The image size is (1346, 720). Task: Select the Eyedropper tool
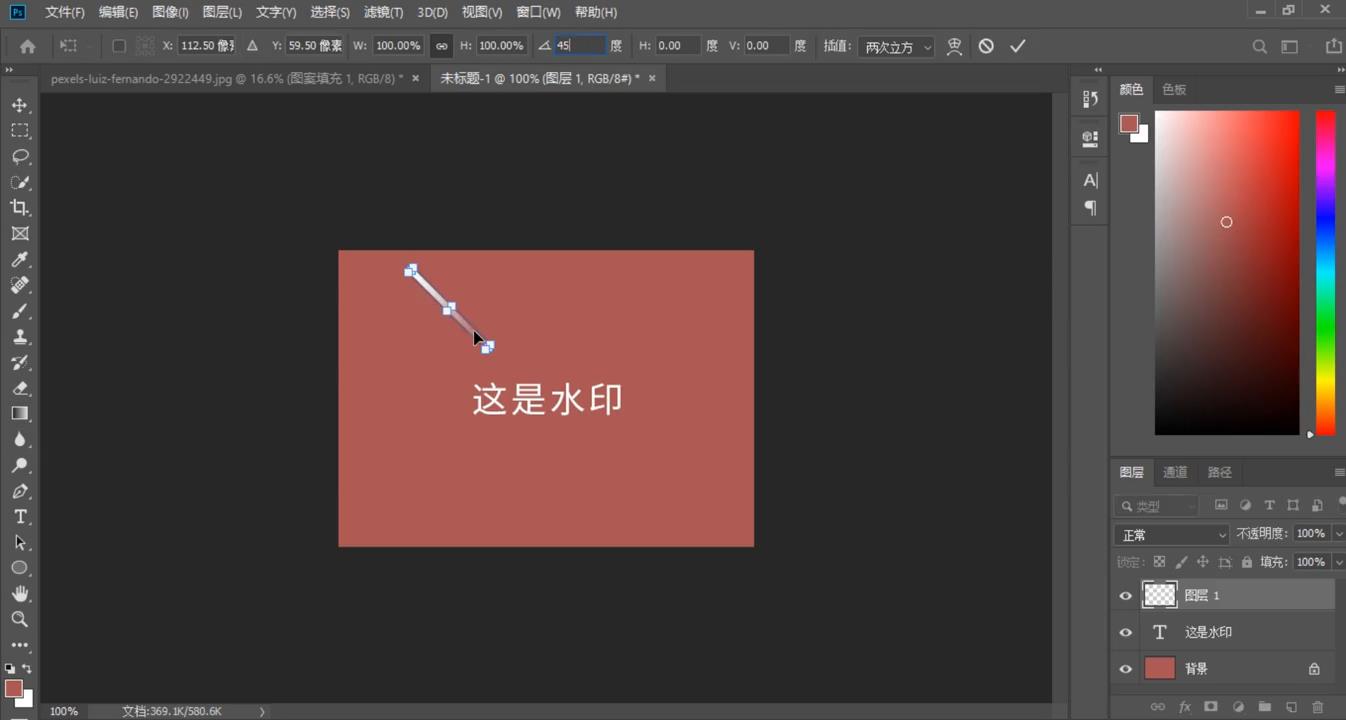(20, 260)
